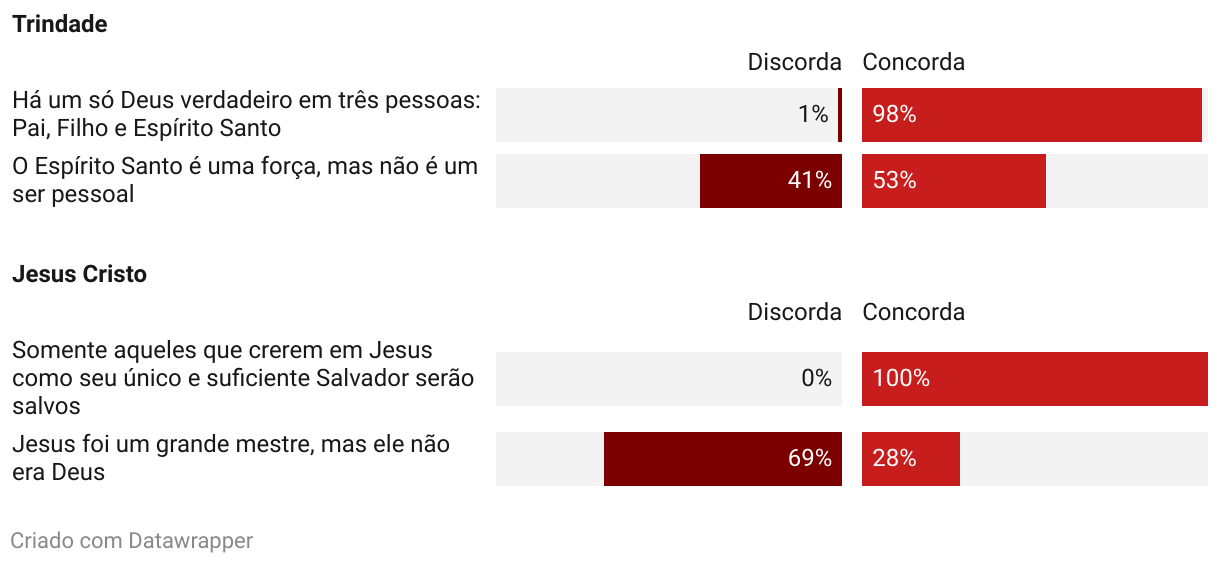Click the 0% Discorda value label
This screenshot has width=1220, height=564.
816,379
